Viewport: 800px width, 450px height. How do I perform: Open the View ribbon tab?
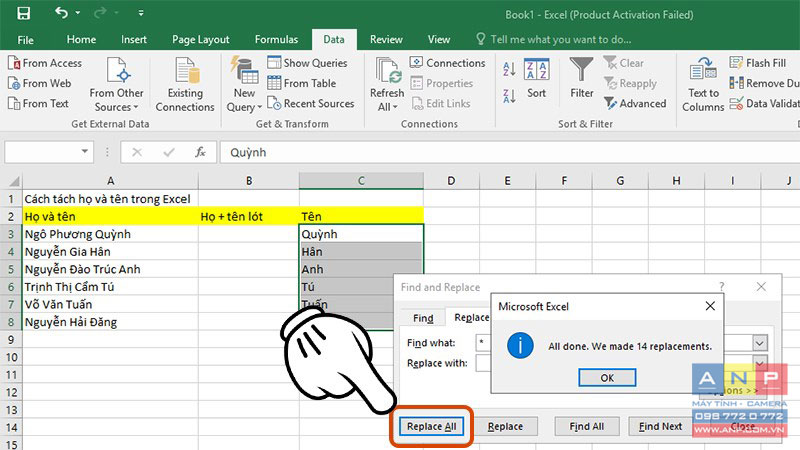click(439, 39)
